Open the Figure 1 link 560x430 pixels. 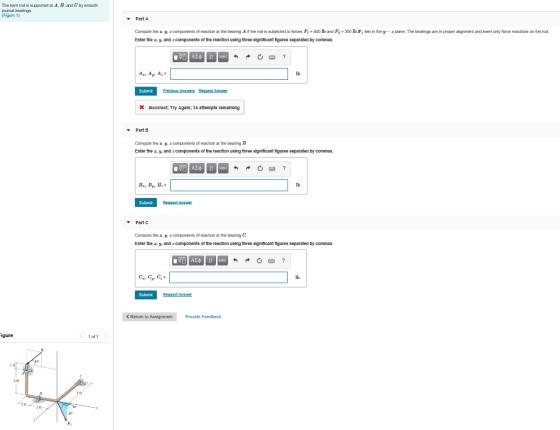[11, 15]
